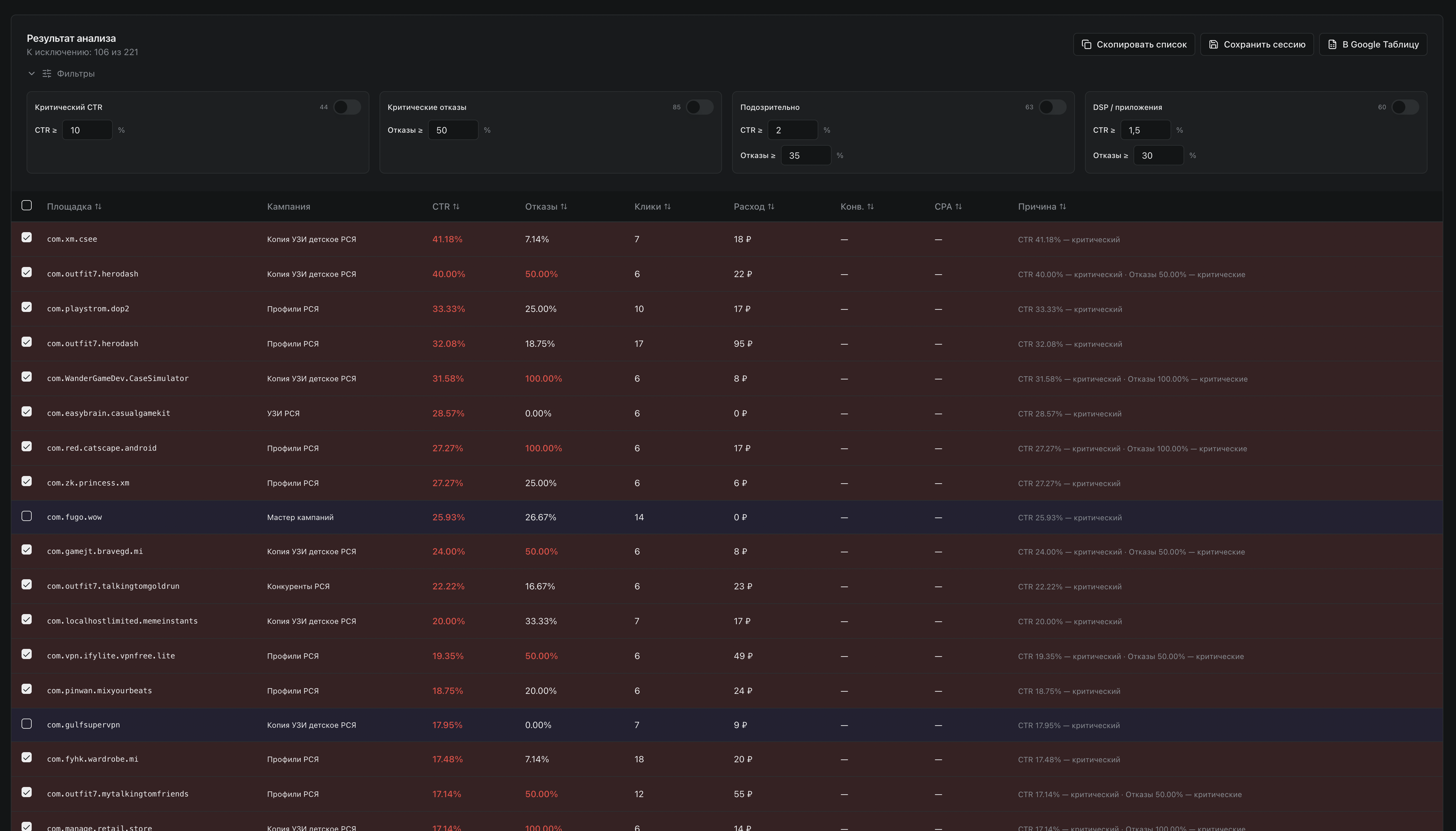The height and width of the screenshot is (831, 1456).
Task: Click the sliders icon next to Фильтры
Action: tap(47, 73)
